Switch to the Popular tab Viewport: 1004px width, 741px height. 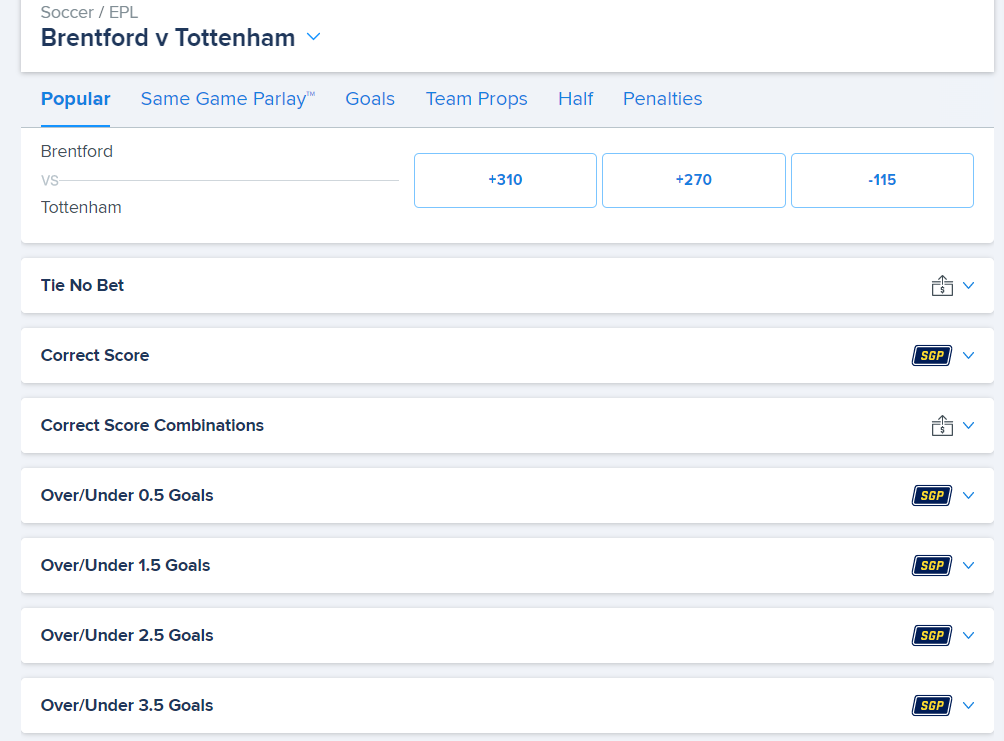coord(76,99)
